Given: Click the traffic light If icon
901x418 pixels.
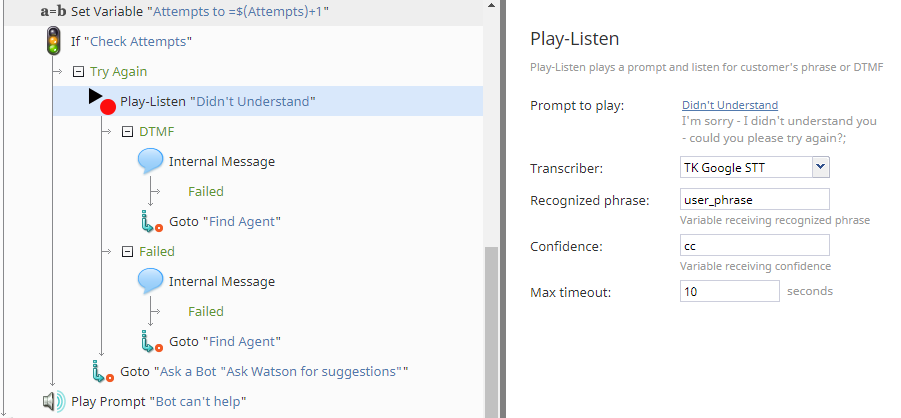Looking at the screenshot, I should 53,41.
